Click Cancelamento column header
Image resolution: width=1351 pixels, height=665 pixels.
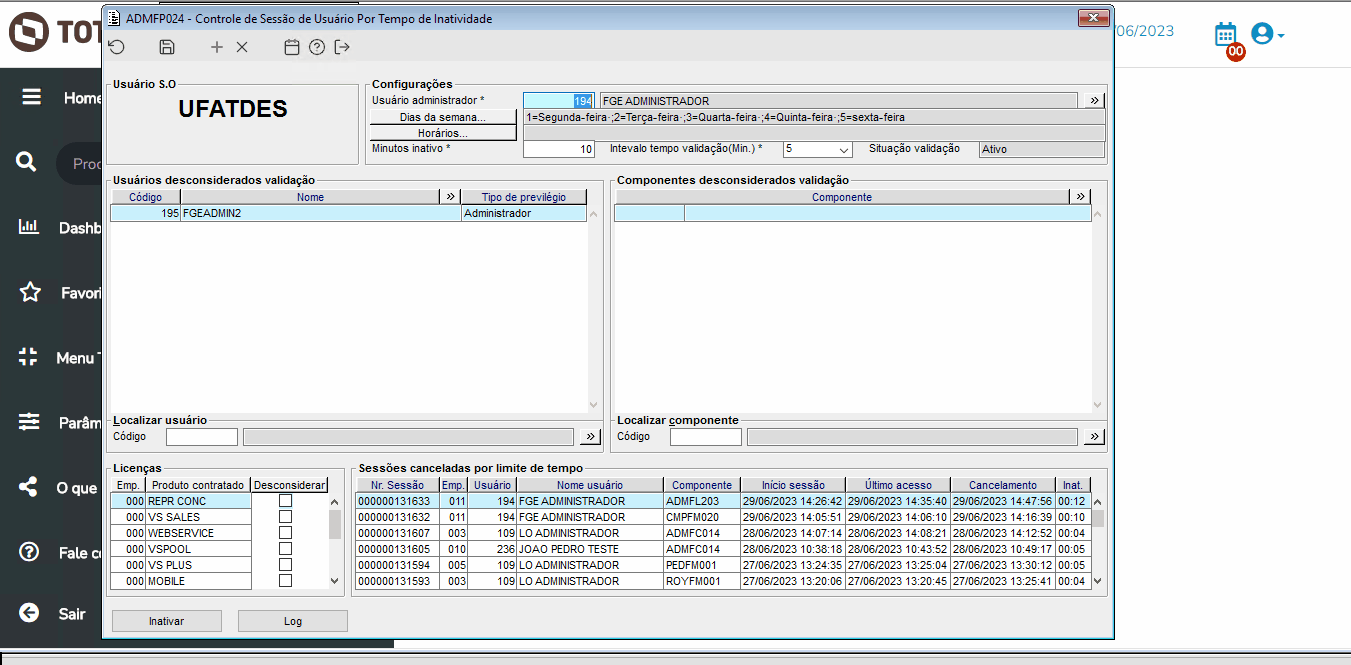(1003, 485)
